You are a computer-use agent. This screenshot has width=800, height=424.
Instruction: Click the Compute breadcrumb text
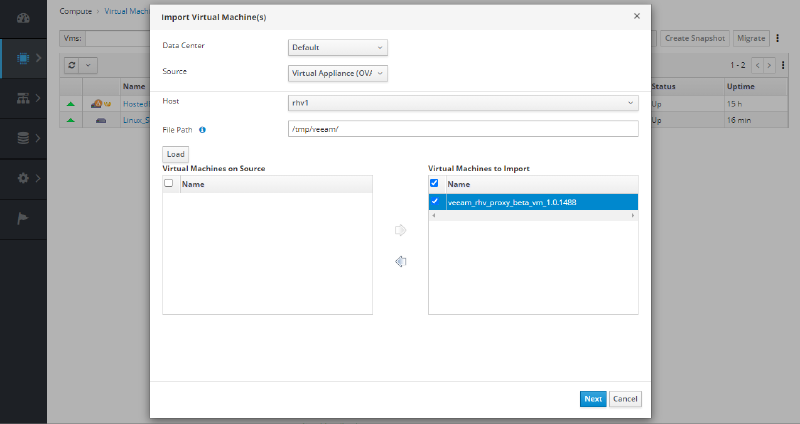(76, 11)
